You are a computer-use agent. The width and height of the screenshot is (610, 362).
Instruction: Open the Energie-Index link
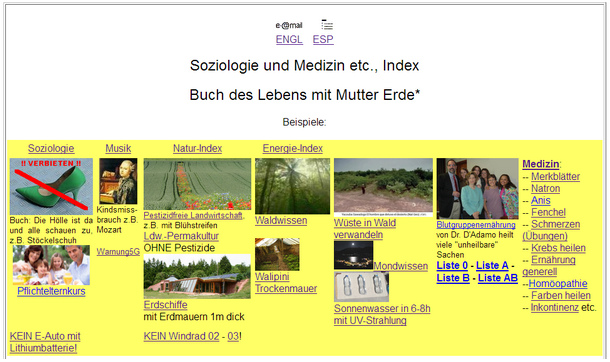293,149
